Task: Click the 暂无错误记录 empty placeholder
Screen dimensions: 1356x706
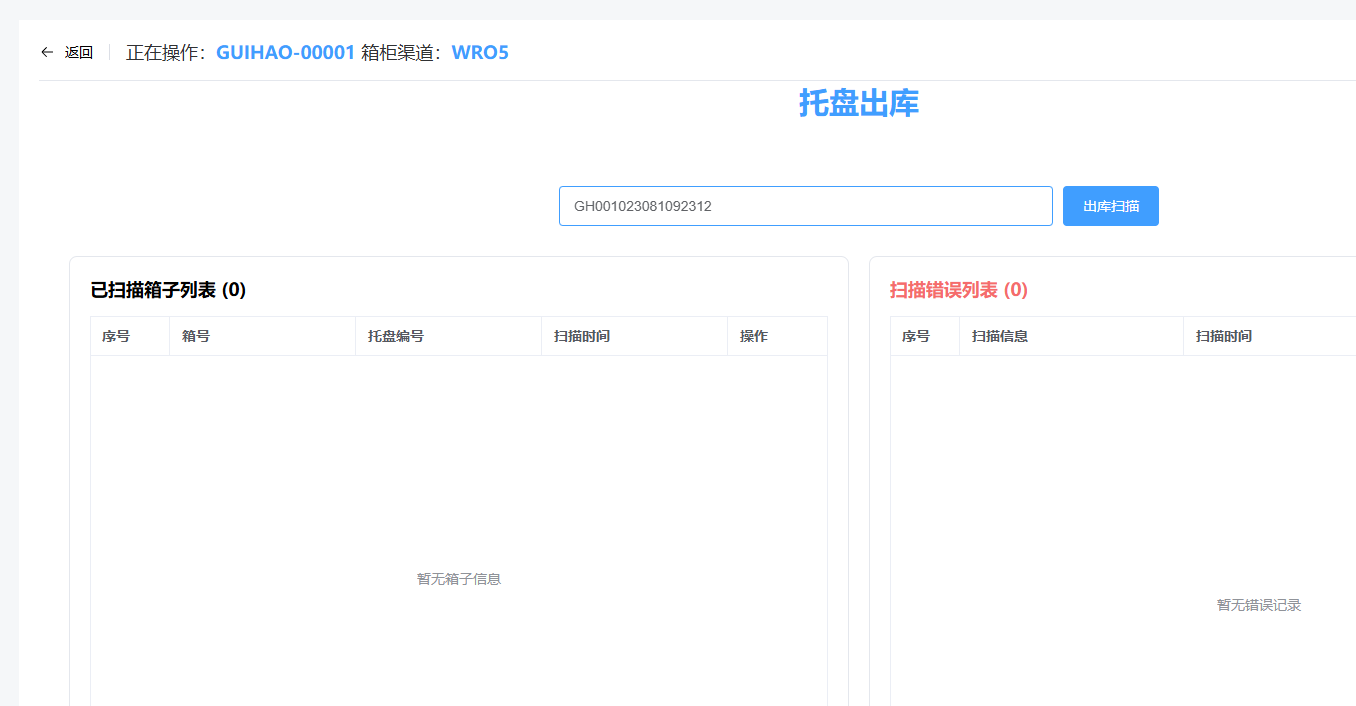Action: tap(1258, 605)
